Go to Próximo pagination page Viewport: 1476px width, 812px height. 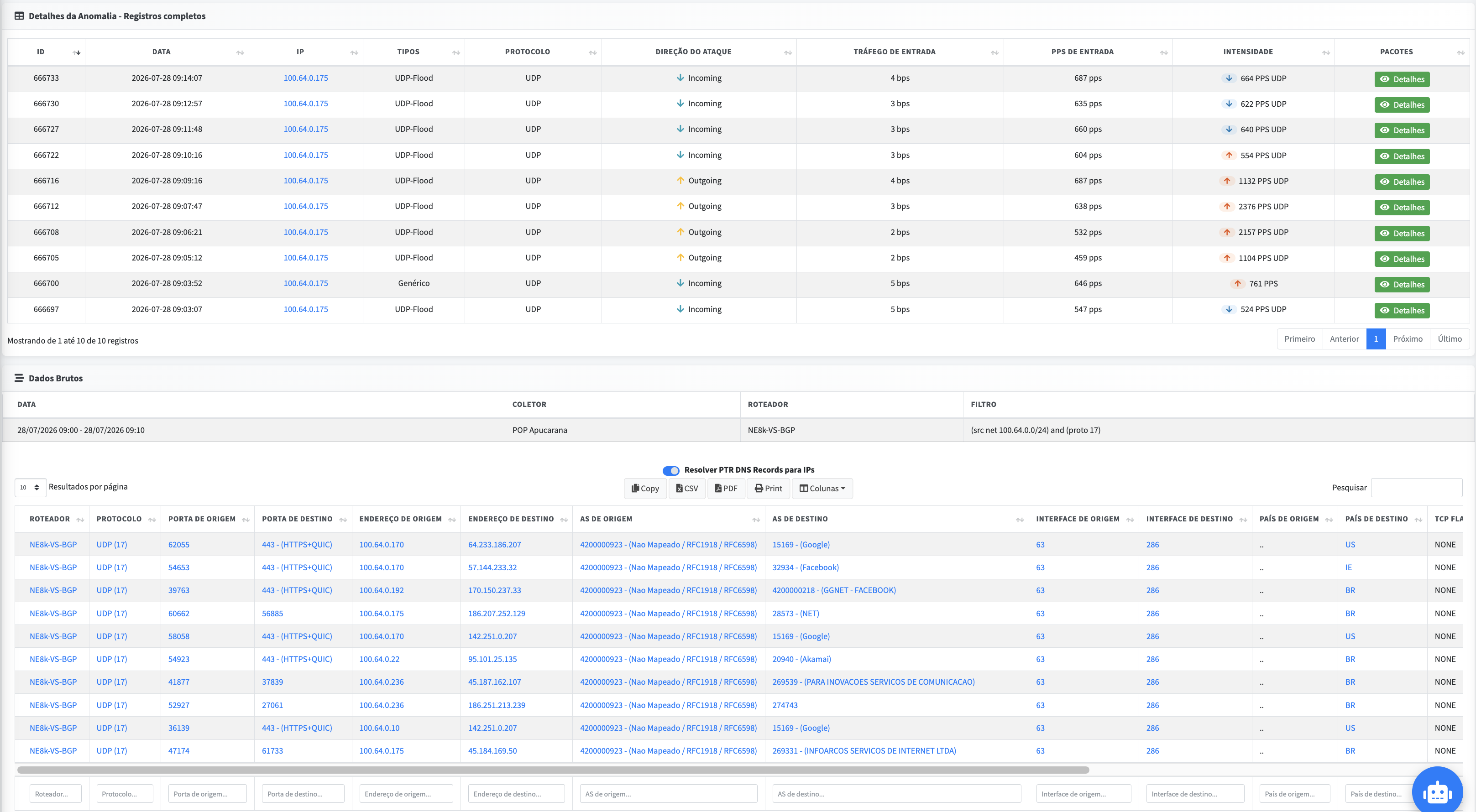tap(1408, 339)
